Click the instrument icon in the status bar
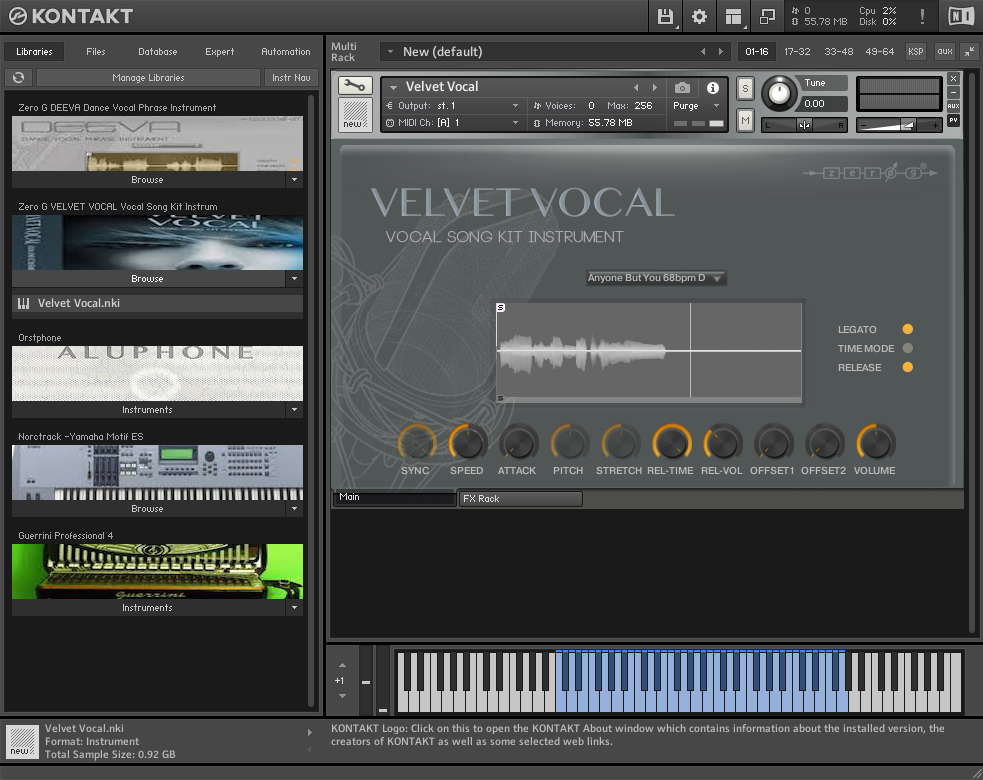The height and width of the screenshot is (780, 983). click(22, 741)
